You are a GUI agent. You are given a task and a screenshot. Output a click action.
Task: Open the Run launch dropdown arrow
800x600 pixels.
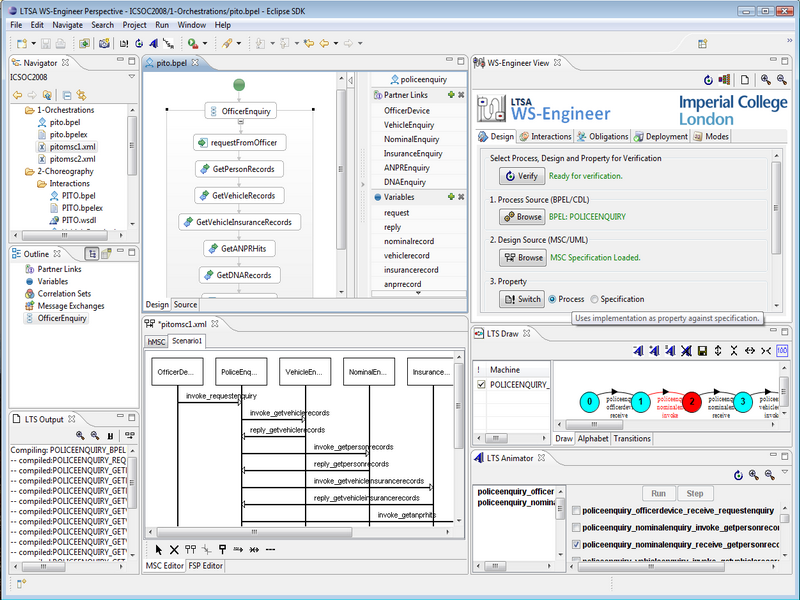205,43
